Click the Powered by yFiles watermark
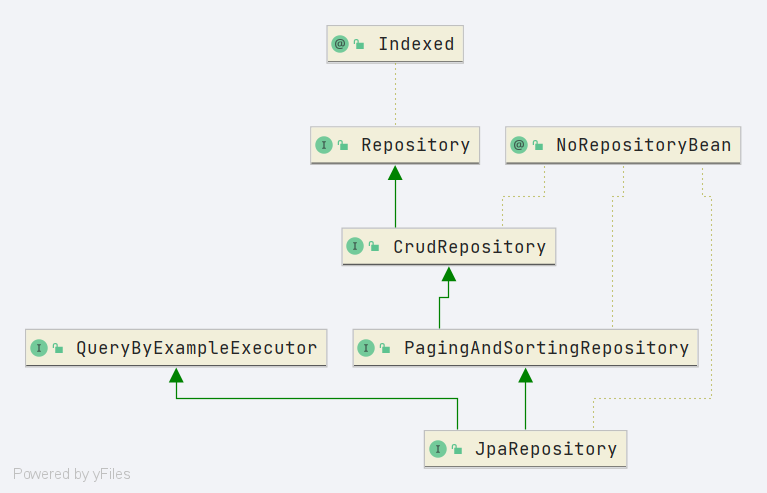The width and height of the screenshot is (767, 493). coord(72,474)
